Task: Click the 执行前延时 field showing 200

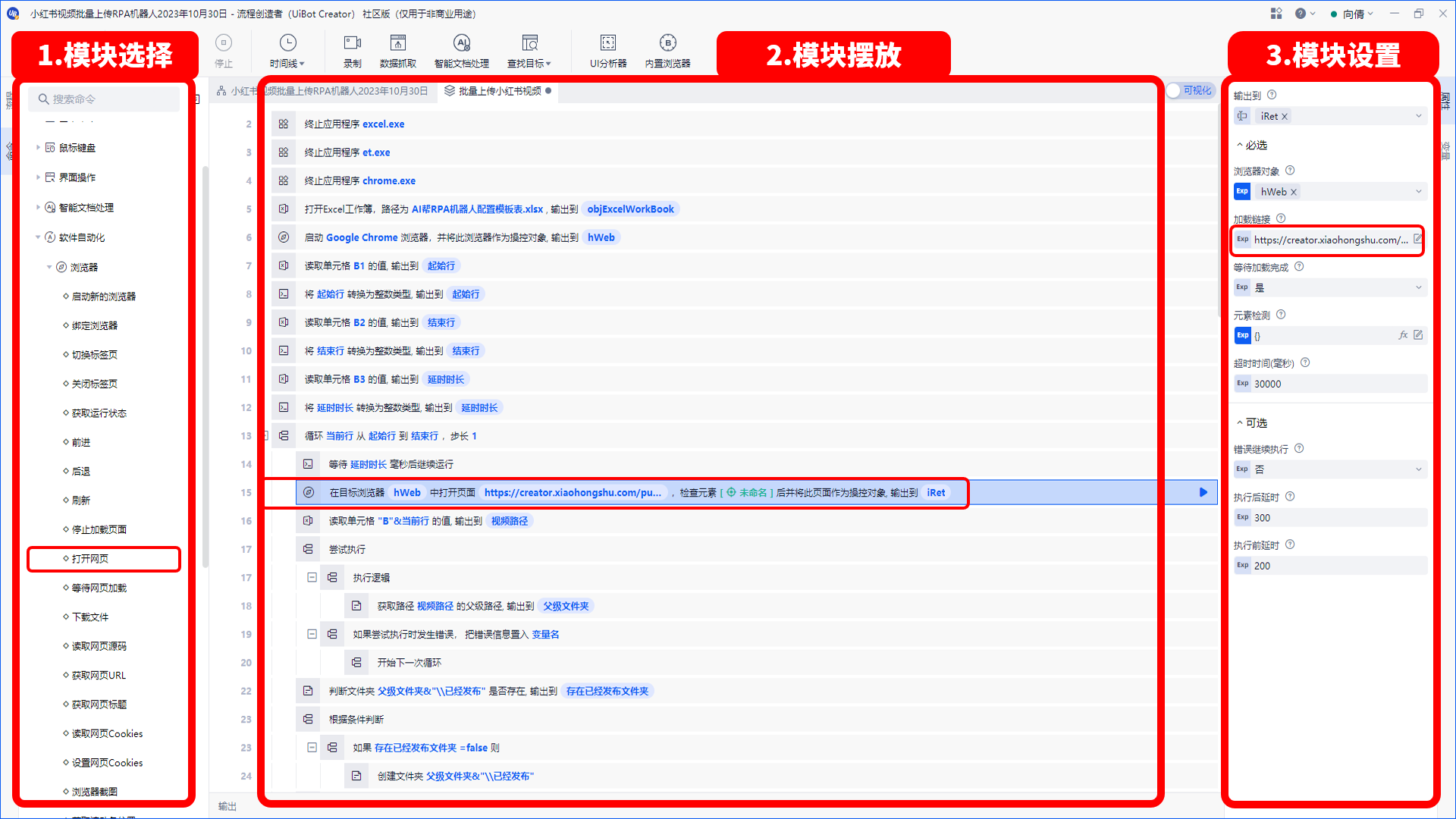Action: tap(1340, 565)
